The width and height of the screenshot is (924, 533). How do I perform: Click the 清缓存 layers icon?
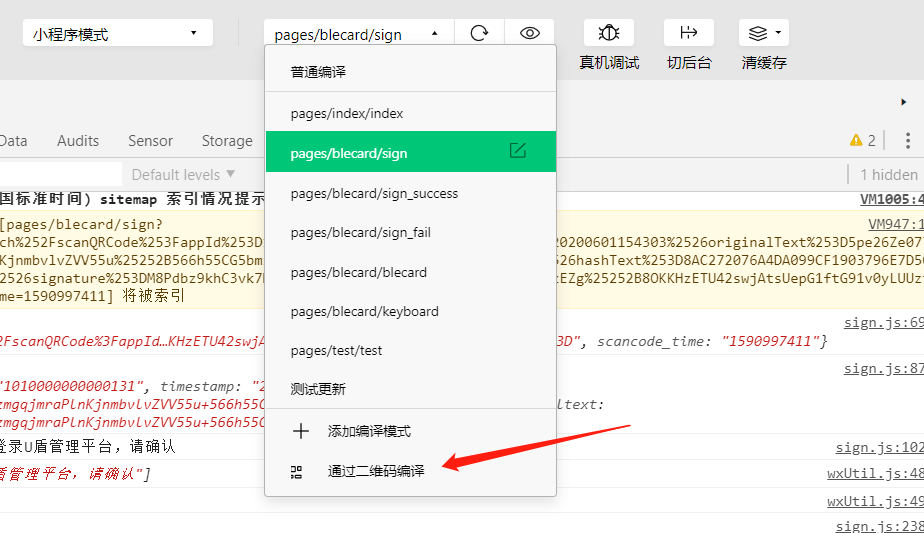point(758,33)
